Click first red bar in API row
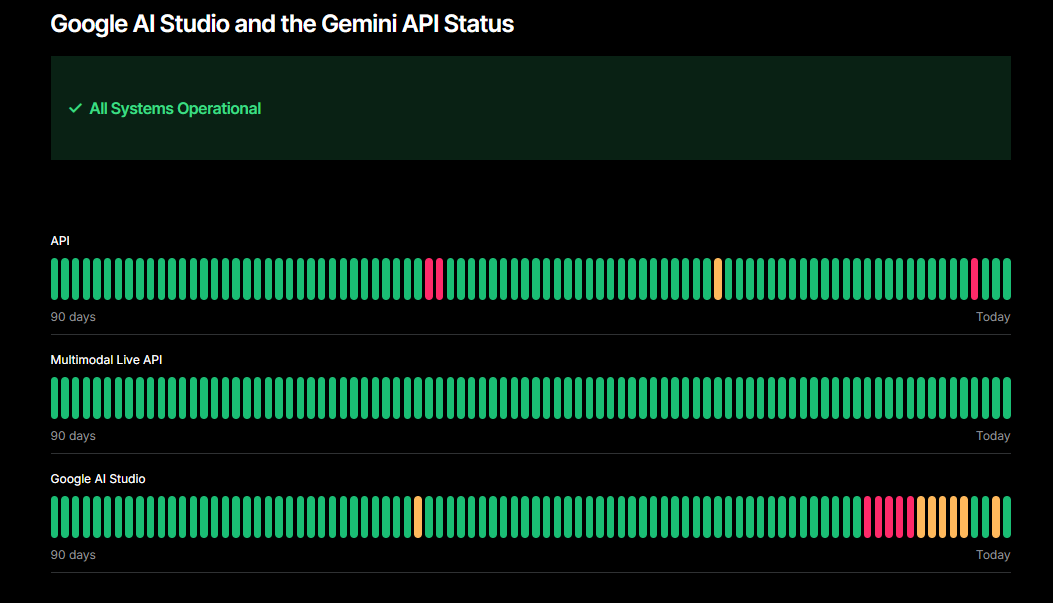 (x=429, y=279)
